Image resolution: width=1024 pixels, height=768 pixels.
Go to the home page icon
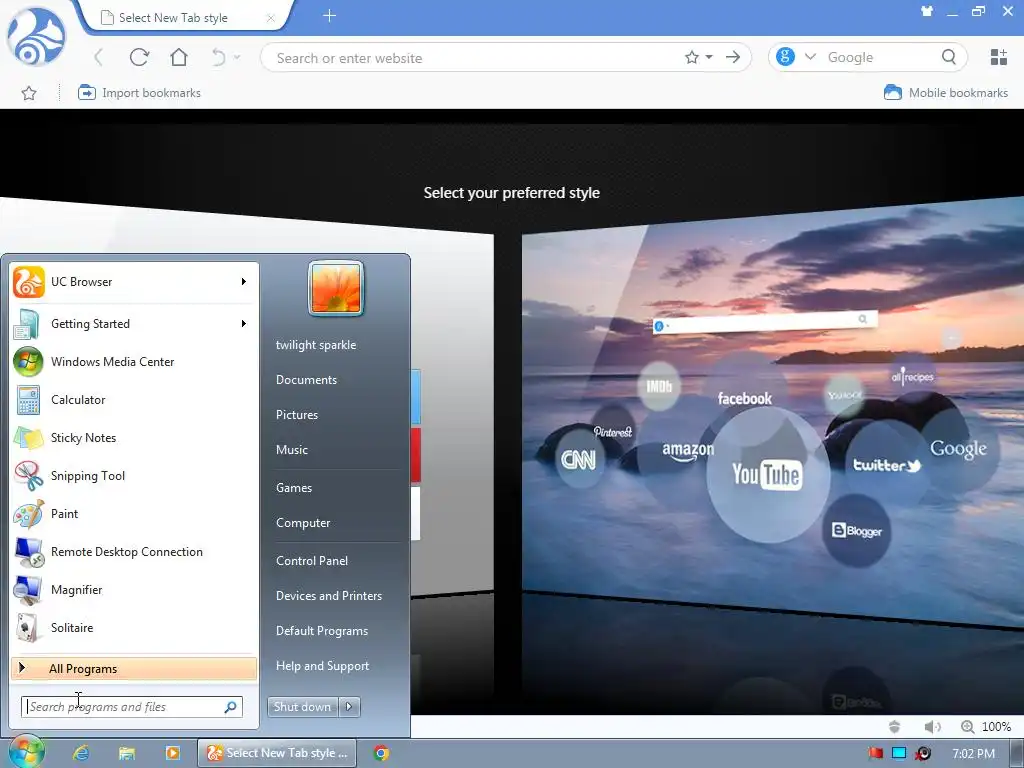(178, 57)
